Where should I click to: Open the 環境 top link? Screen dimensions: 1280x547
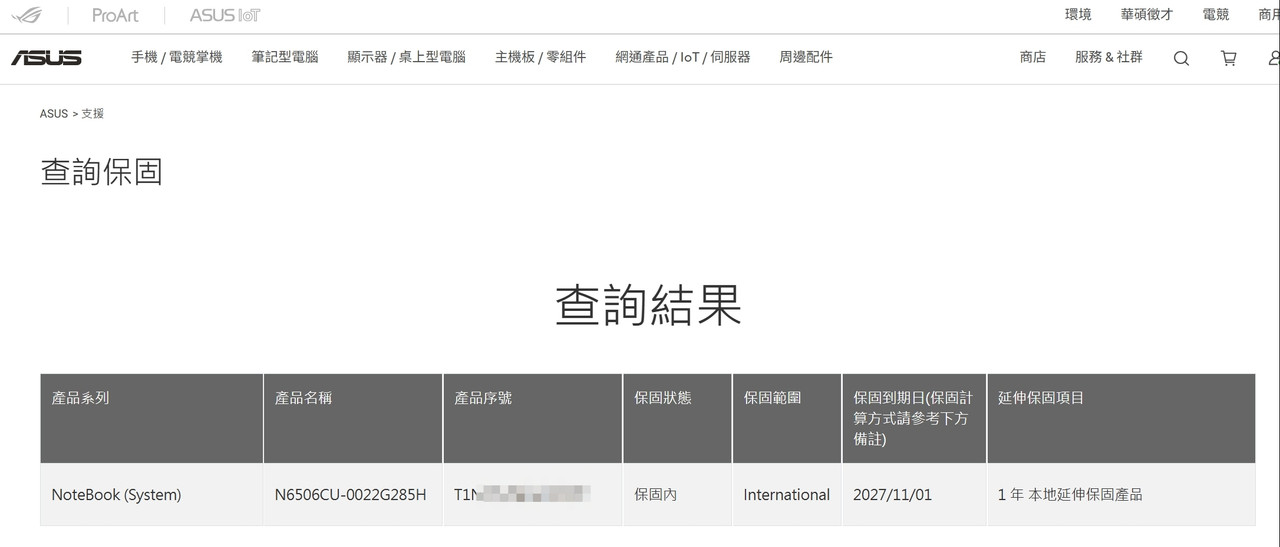pyautogui.click(x=1078, y=15)
